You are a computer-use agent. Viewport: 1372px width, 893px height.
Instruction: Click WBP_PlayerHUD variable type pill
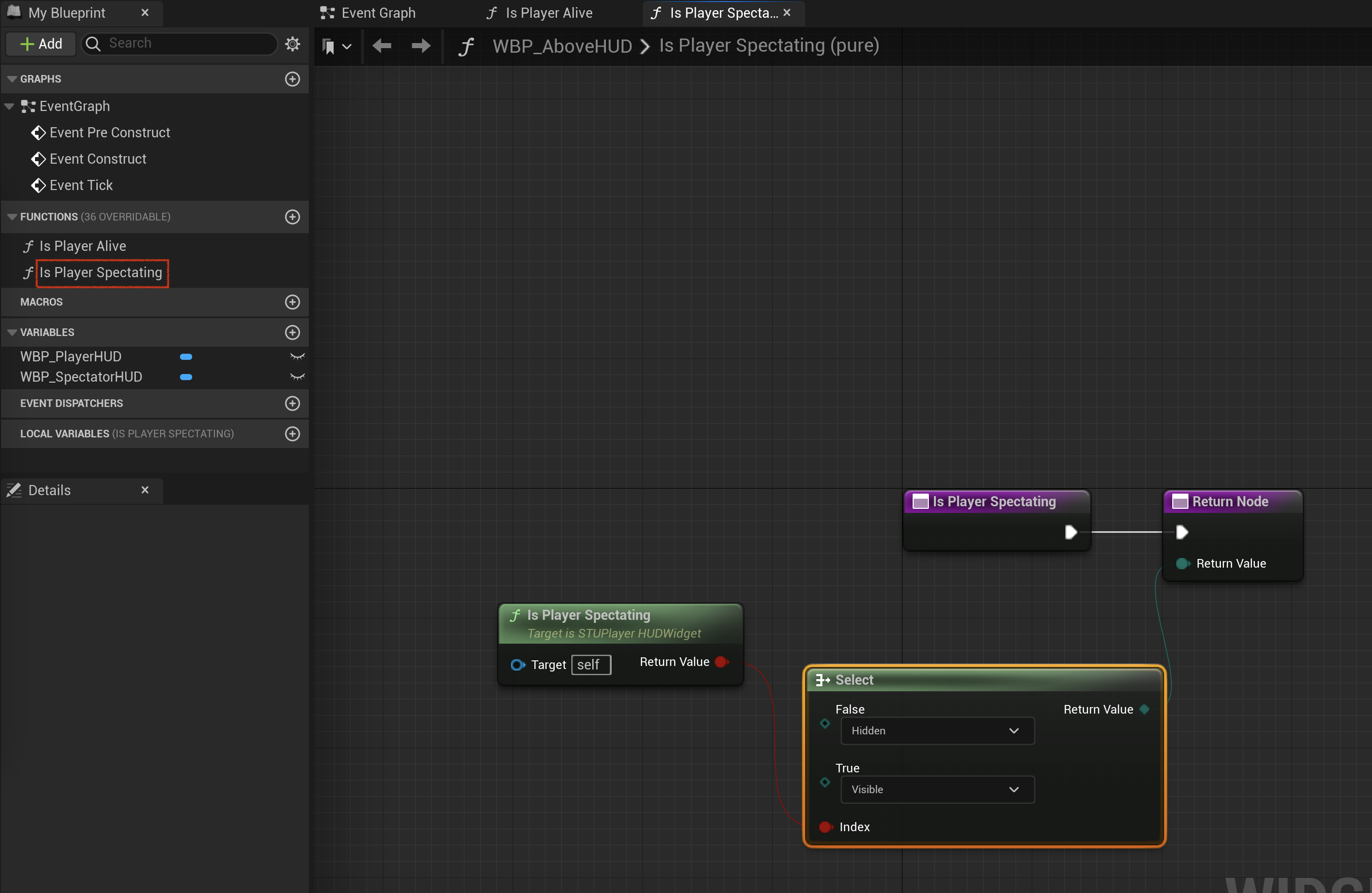186,357
